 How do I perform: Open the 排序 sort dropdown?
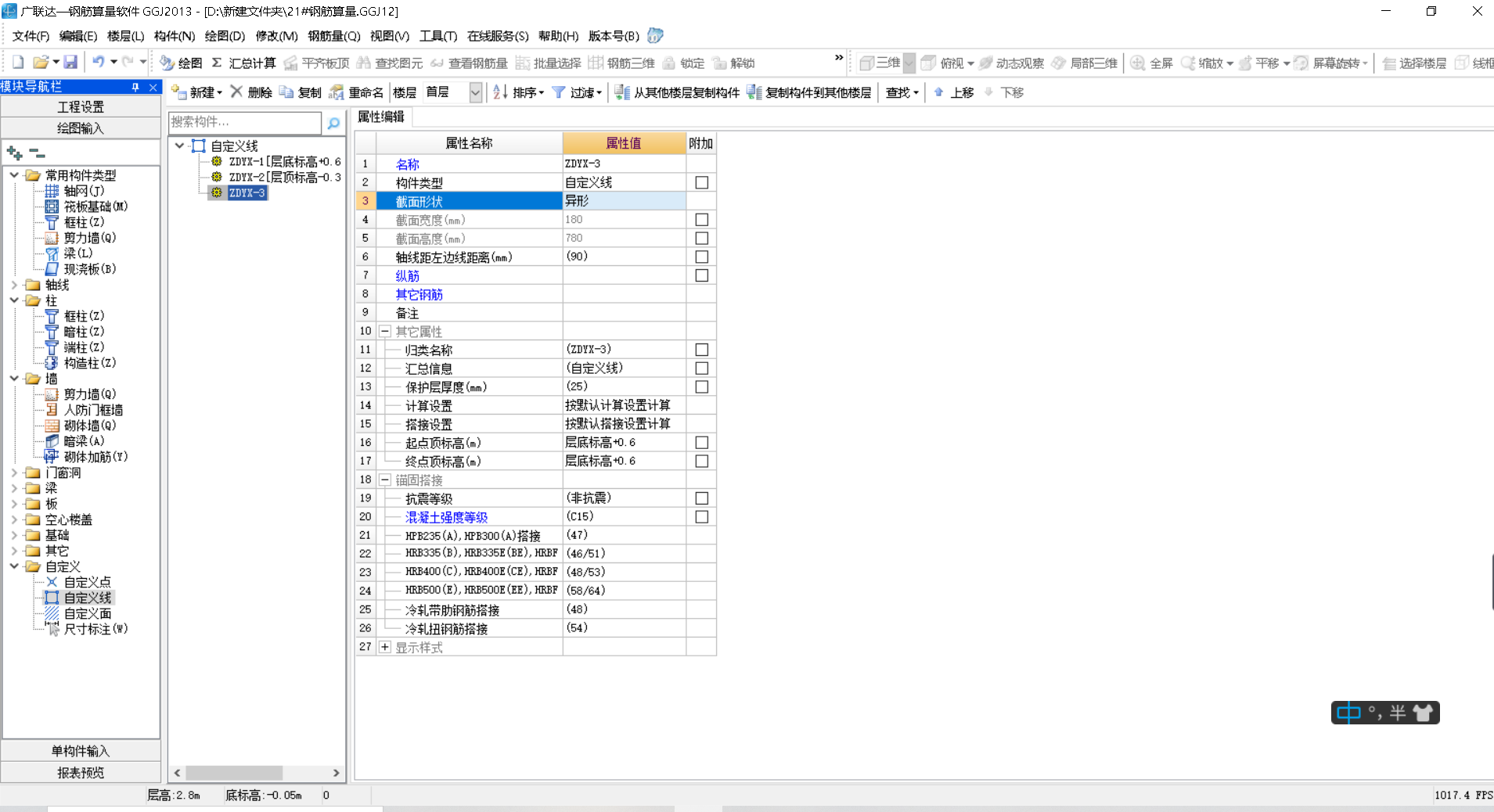point(542,92)
